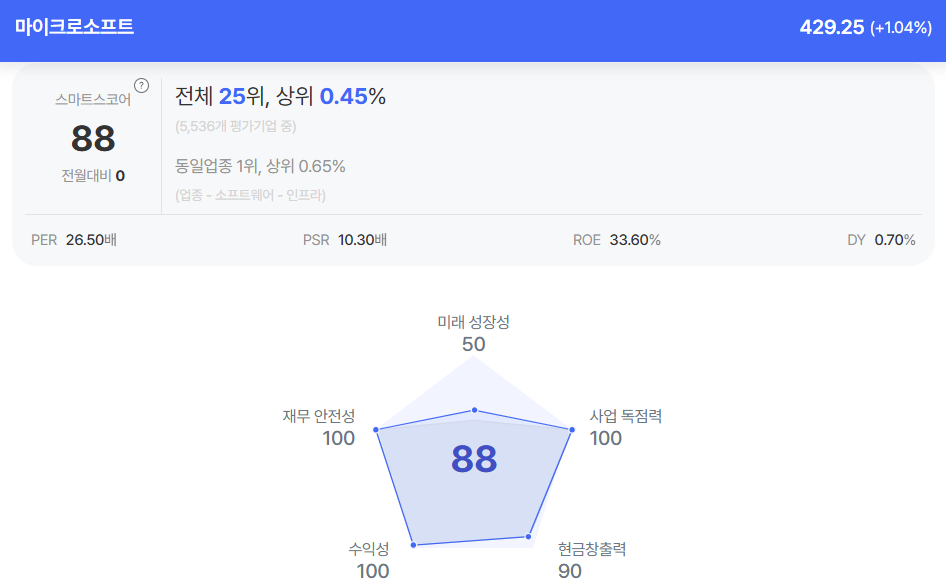
Task: Select the 미래 성장성 radar label
Action: click(473, 322)
